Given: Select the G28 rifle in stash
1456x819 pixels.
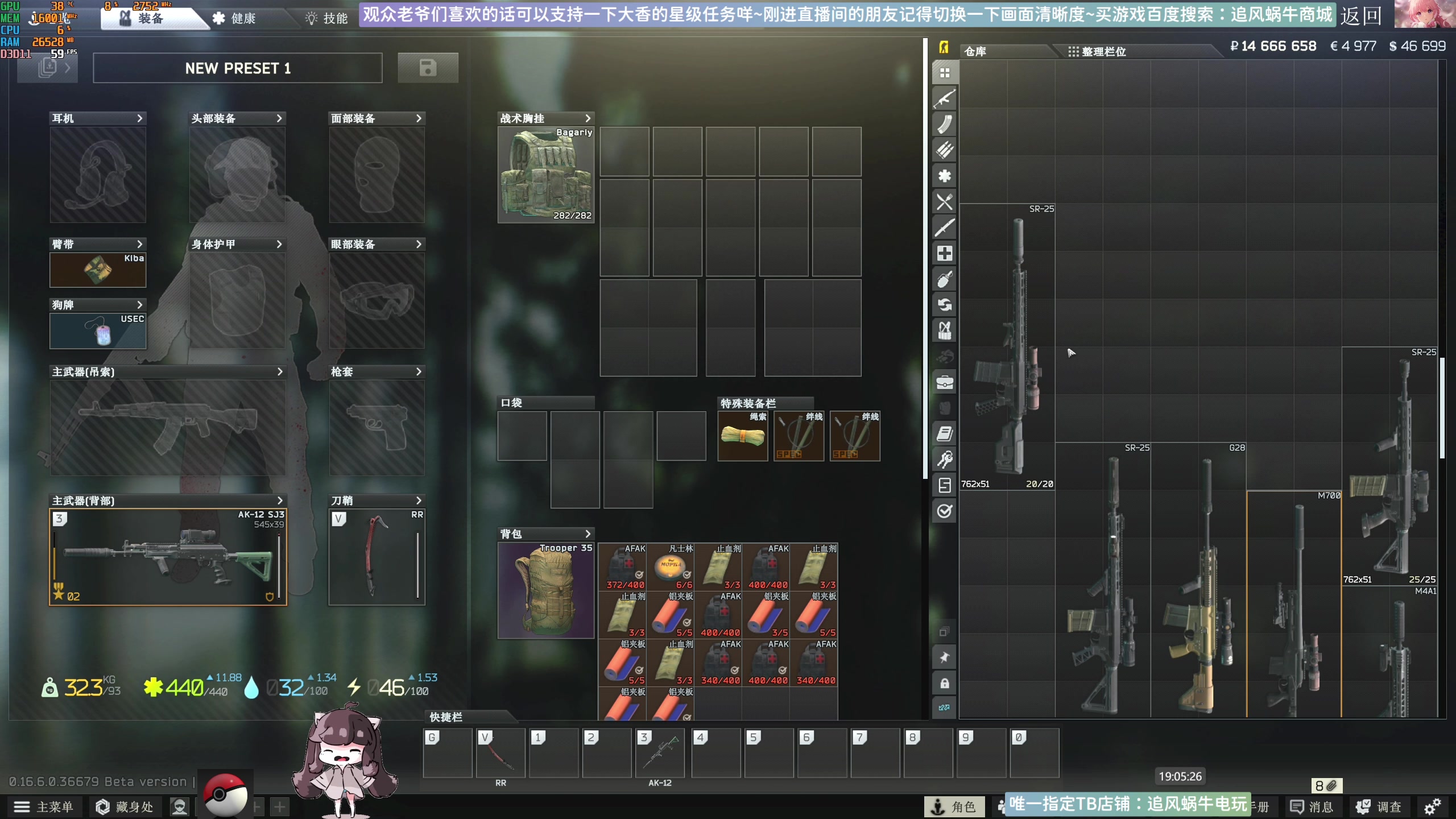Looking at the screenshot, I should pyautogui.click(x=1198, y=580).
